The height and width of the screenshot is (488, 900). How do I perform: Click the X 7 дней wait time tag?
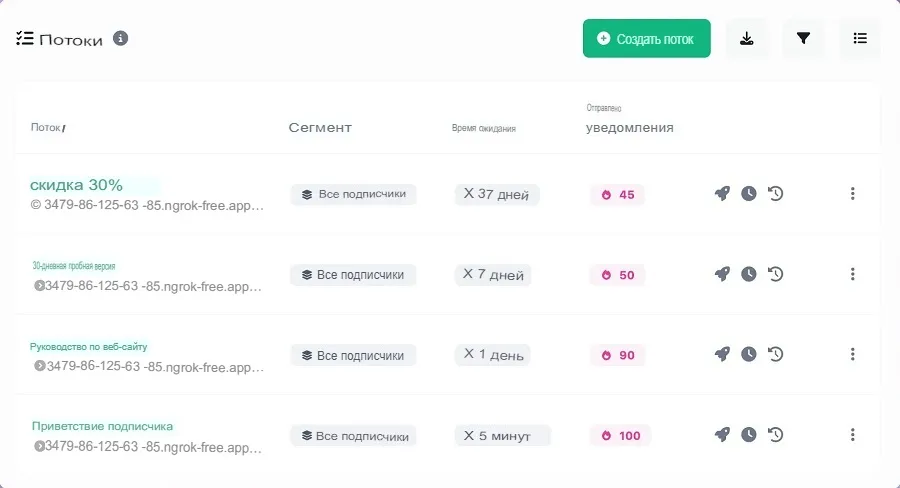pyautogui.click(x=492, y=274)
